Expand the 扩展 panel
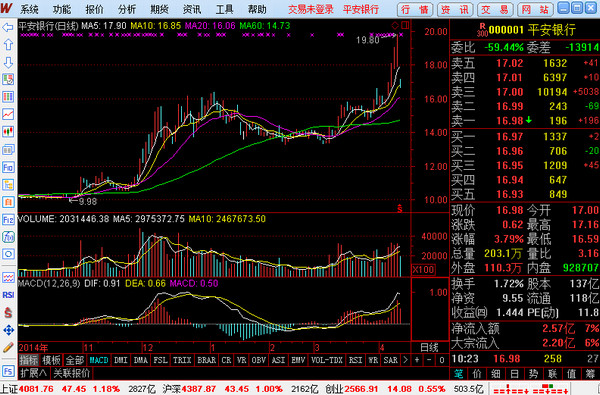 point(34,373)
